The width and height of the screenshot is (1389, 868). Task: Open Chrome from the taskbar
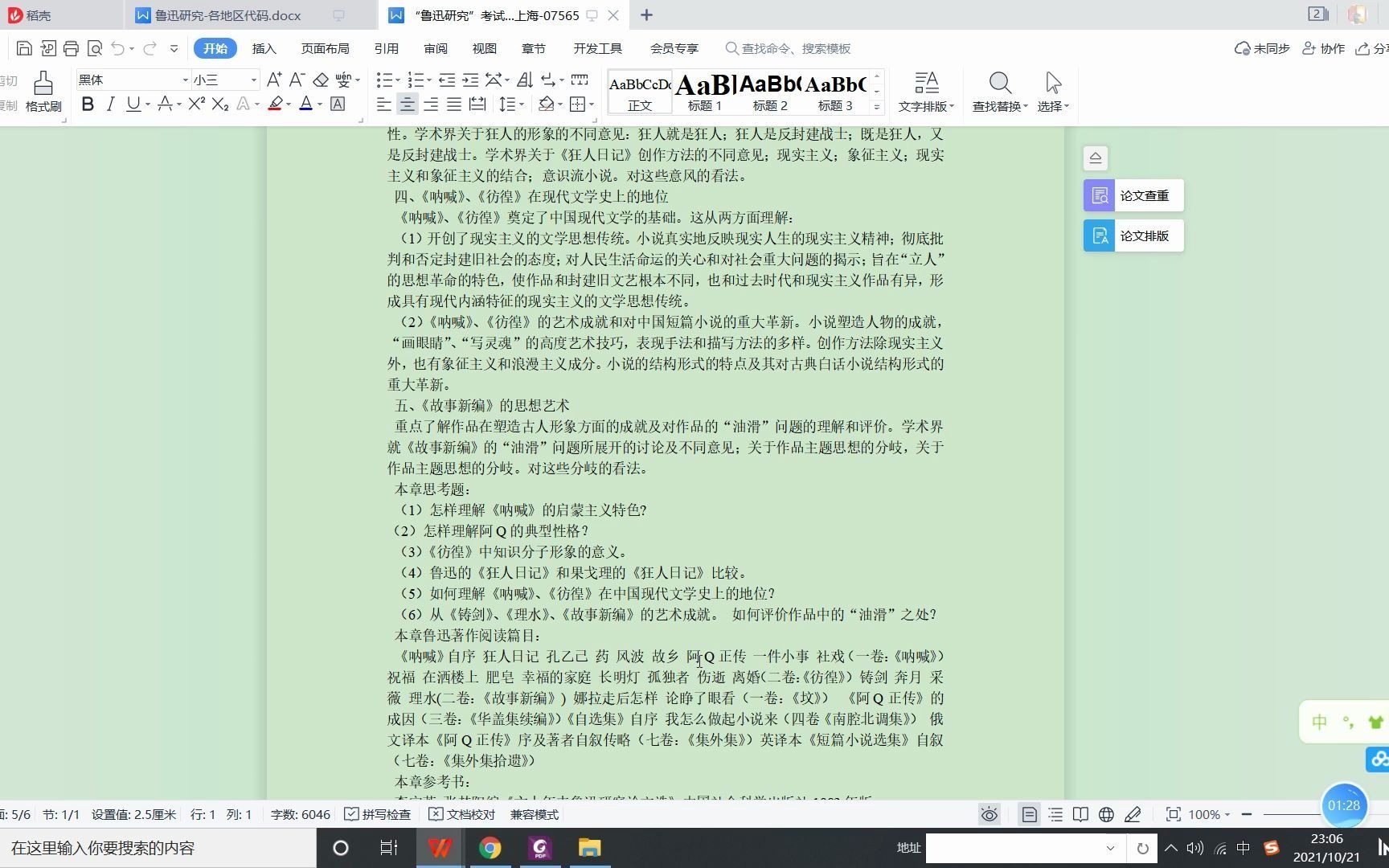point(490,848)
